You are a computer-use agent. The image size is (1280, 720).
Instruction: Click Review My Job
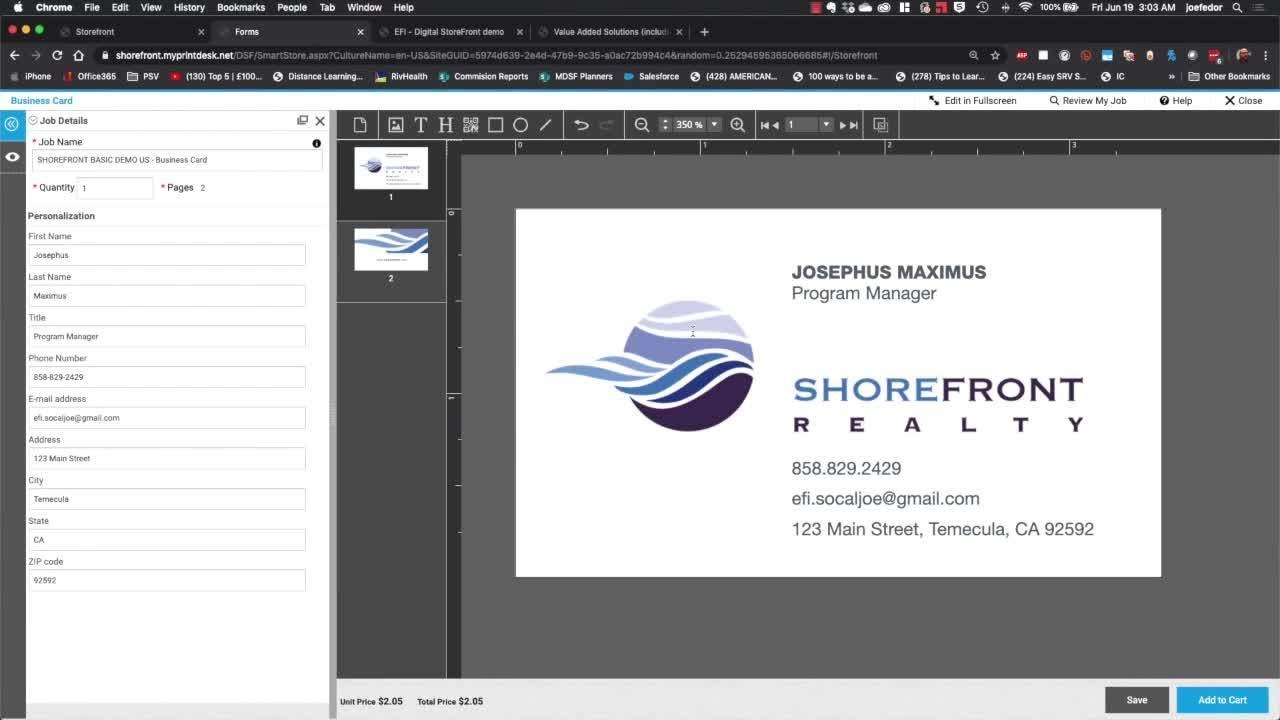pos(1087,101)
